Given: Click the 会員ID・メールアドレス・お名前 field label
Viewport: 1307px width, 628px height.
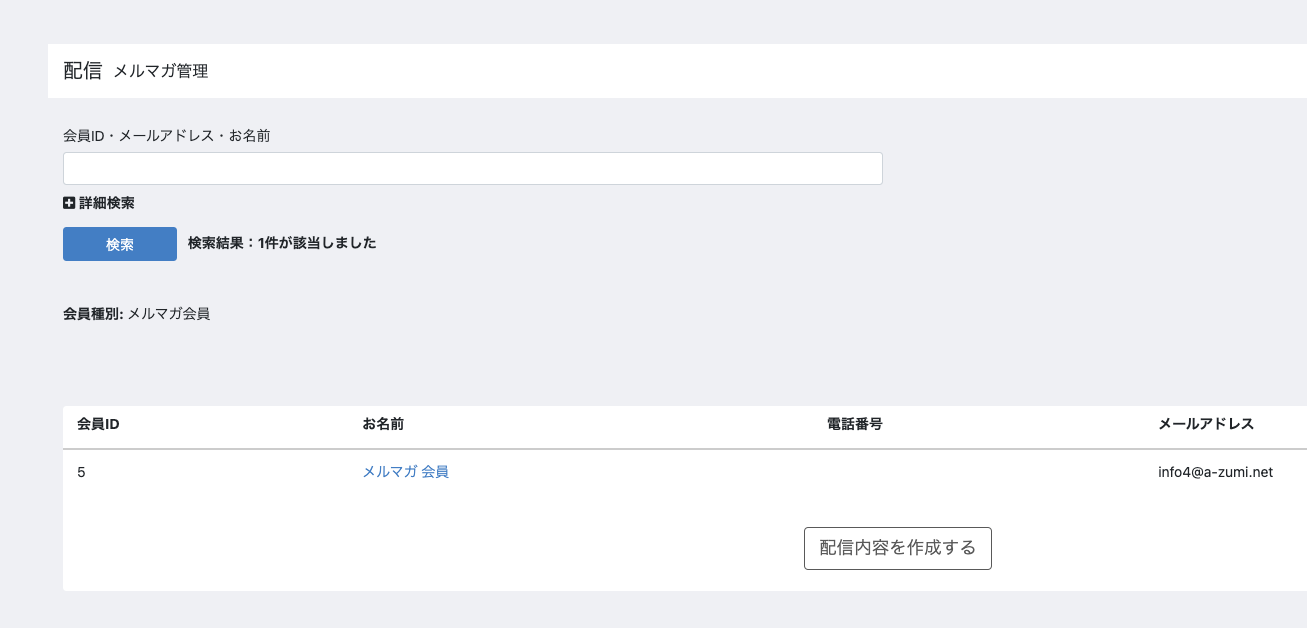Looking at the screenshot, I should tap(167, 135).
